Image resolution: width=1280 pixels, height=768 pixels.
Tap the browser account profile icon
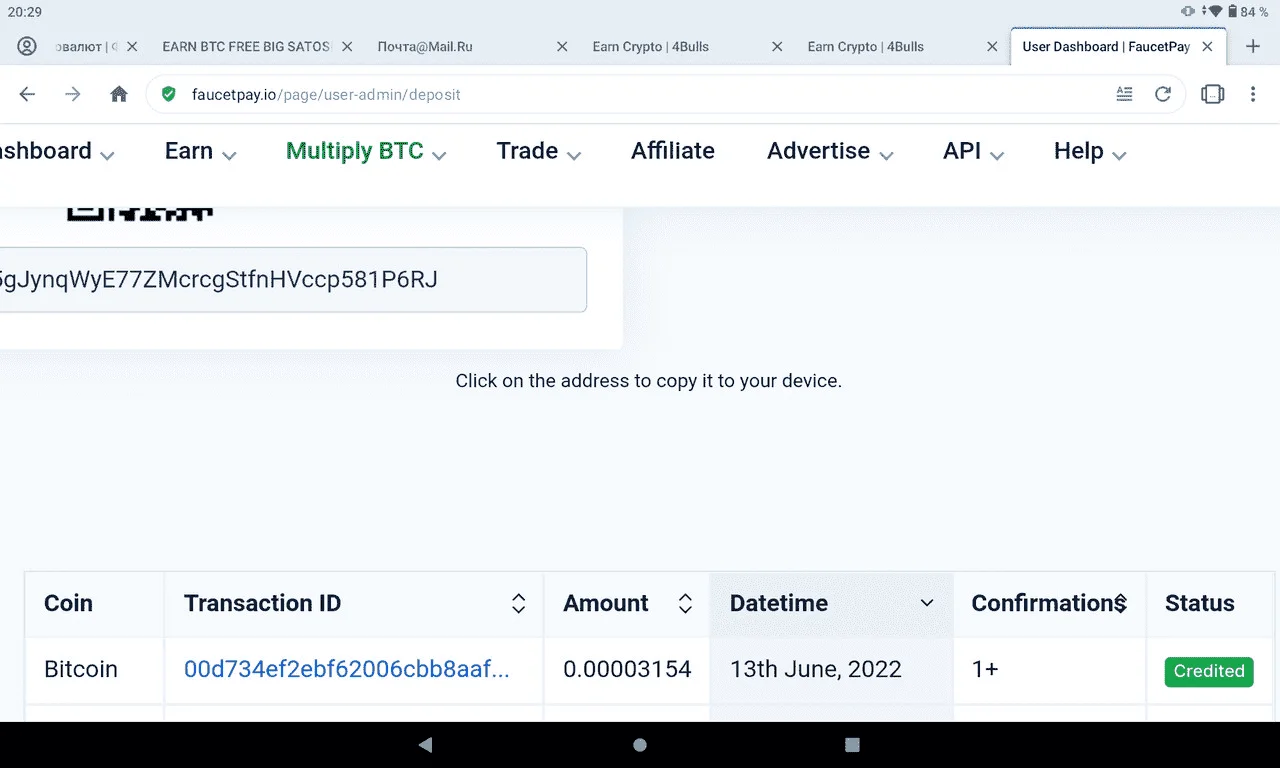coord(27,46)
